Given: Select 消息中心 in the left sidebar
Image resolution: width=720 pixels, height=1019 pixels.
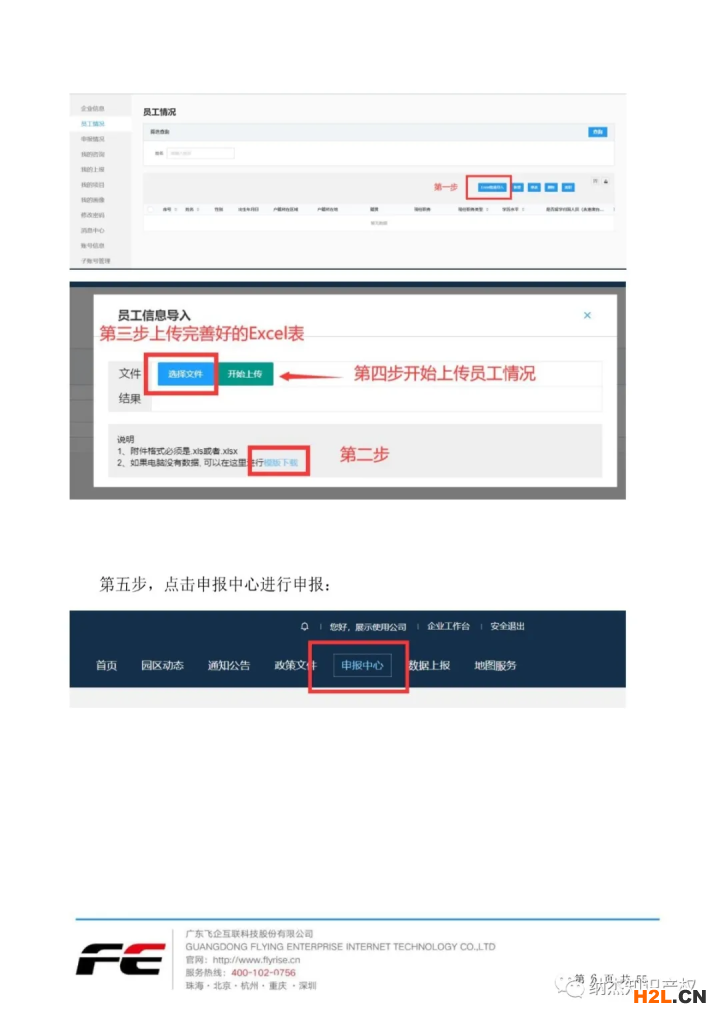Looking at the screenshot, I should [x=92, y=230].
